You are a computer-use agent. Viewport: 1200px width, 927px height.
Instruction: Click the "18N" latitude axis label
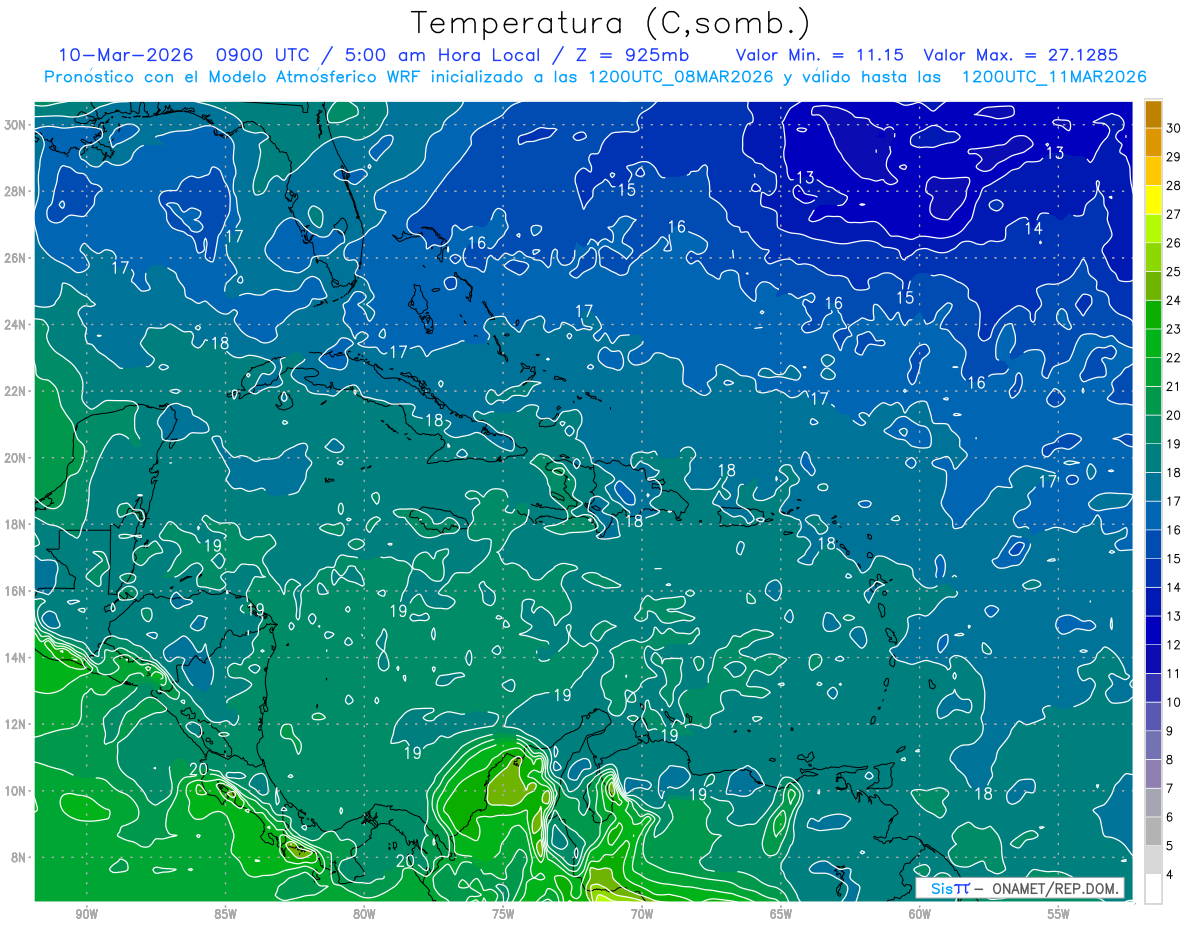(17, 524)
